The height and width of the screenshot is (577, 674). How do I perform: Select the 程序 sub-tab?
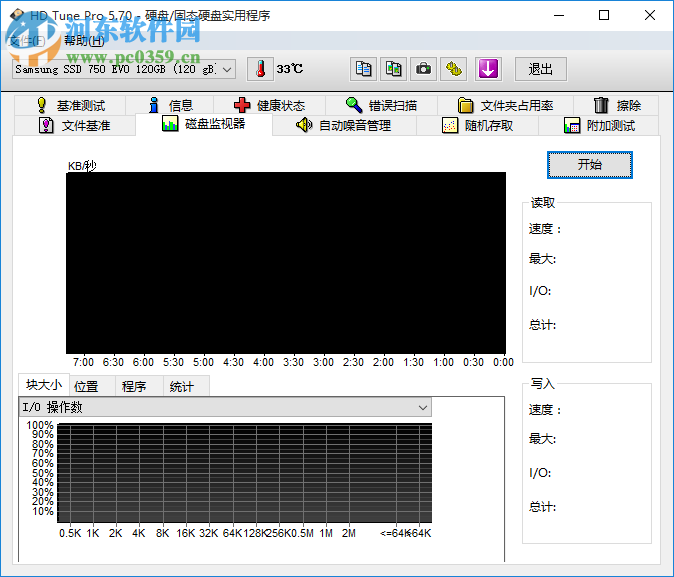tap(139, 386)
